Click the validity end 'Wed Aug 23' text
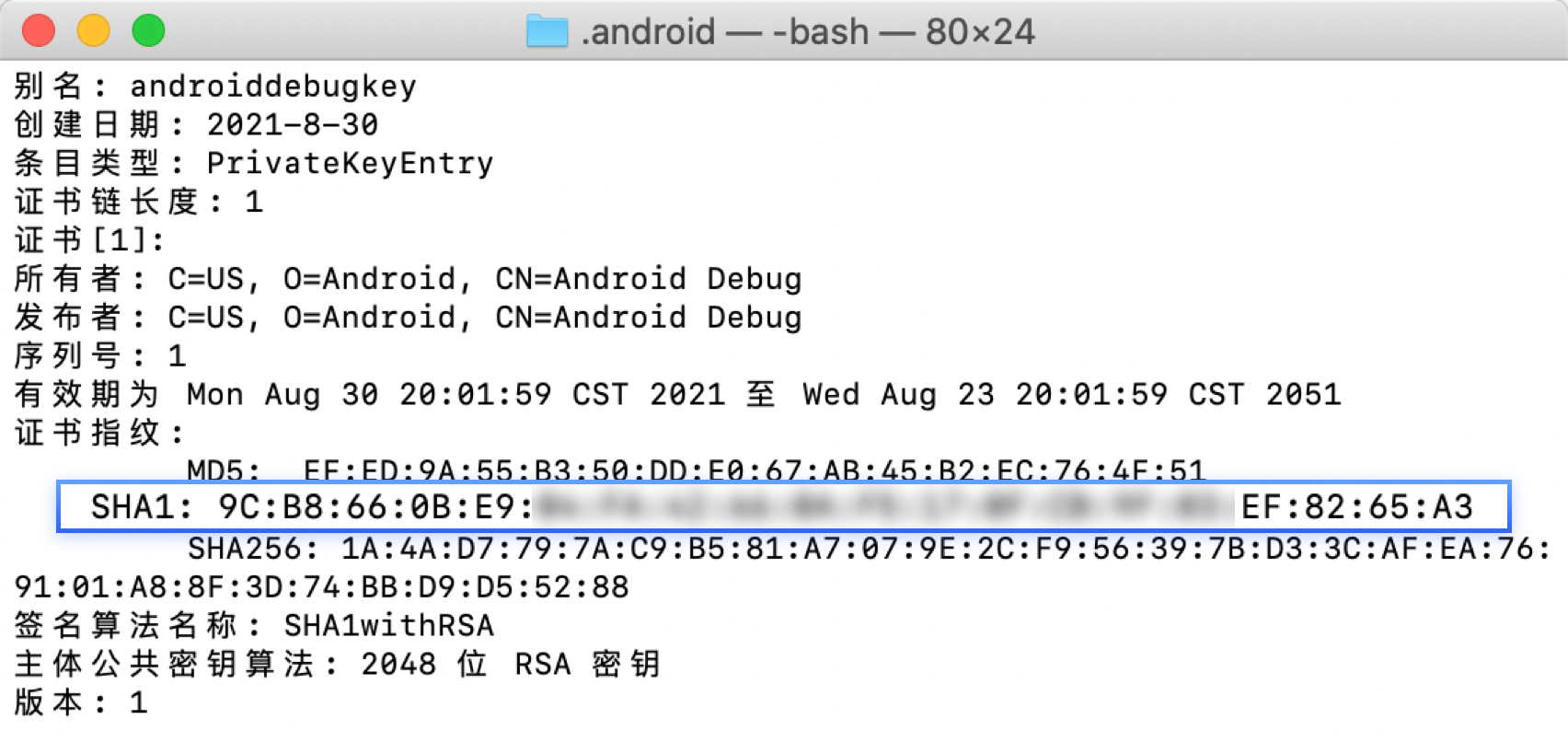This screenshot has height=742, width=1568. (898, 395)
